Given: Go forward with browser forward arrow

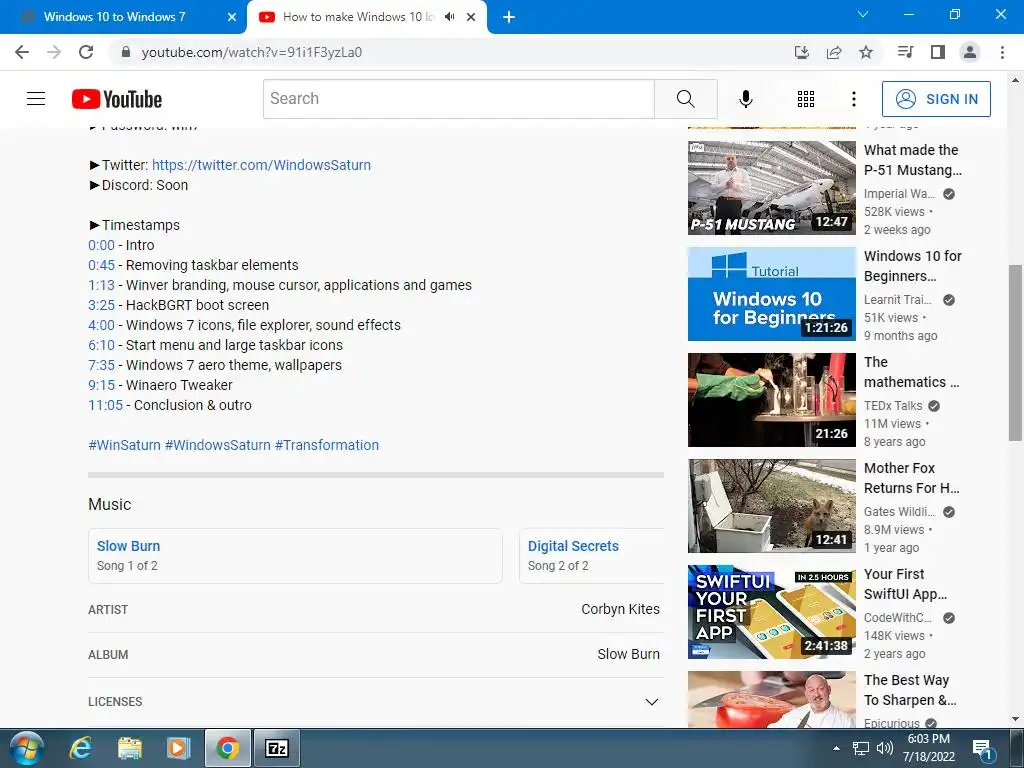Looking at the screenshot, I should [x=54, y=52].
